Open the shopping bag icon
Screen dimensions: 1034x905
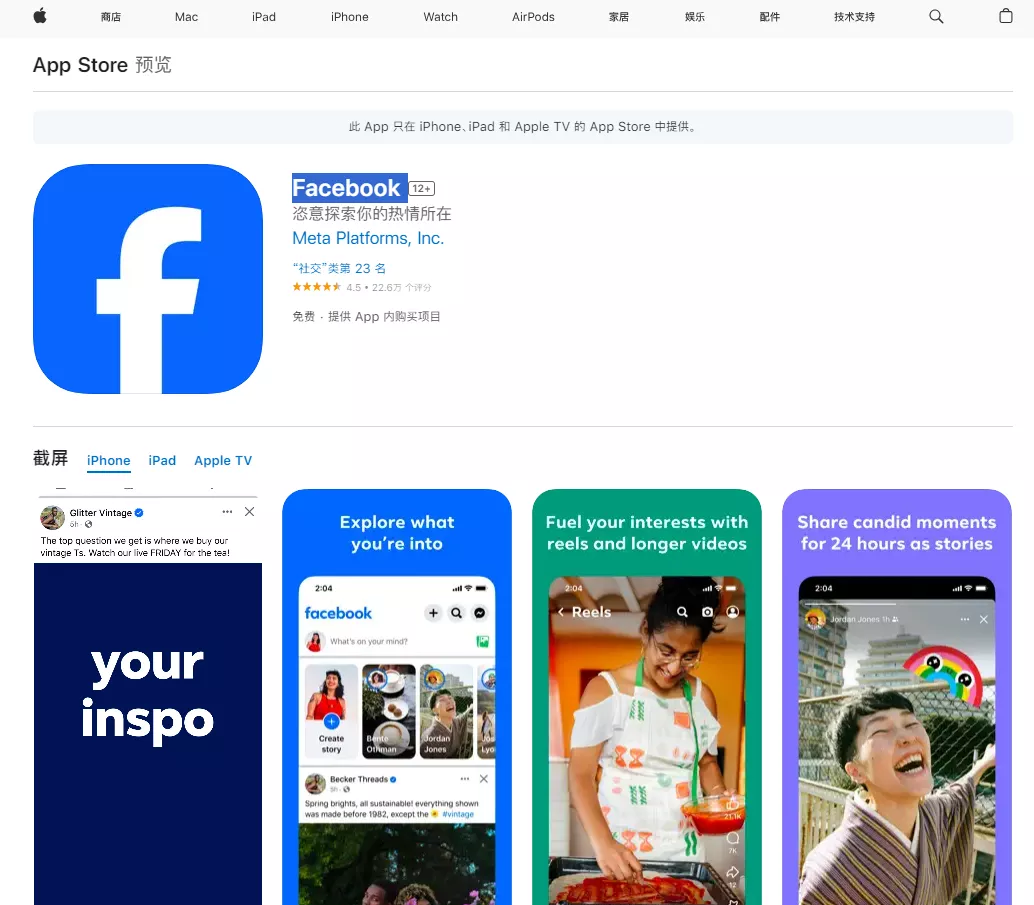(x=1007, y=17)
